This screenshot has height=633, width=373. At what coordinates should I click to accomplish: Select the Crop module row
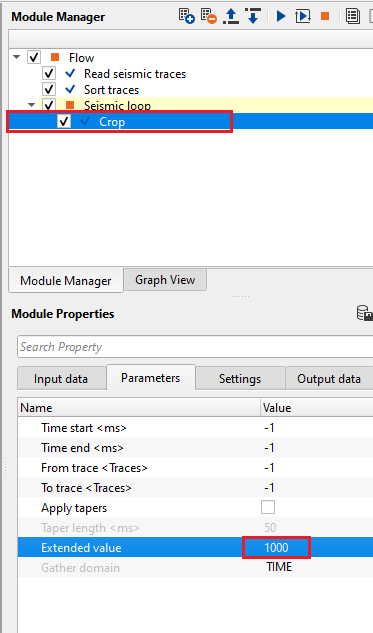click(x=191, y=122)
